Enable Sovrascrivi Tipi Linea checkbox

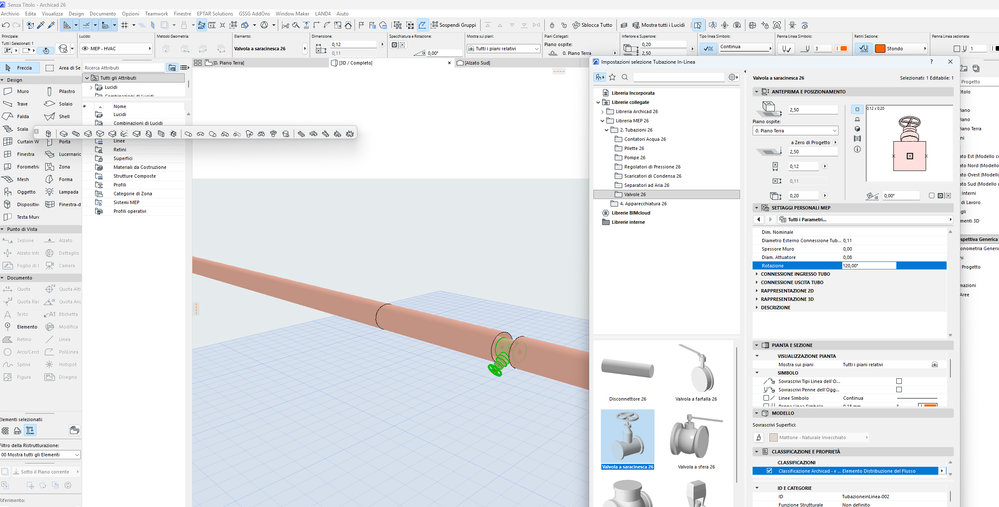click(x=899, y=381)
